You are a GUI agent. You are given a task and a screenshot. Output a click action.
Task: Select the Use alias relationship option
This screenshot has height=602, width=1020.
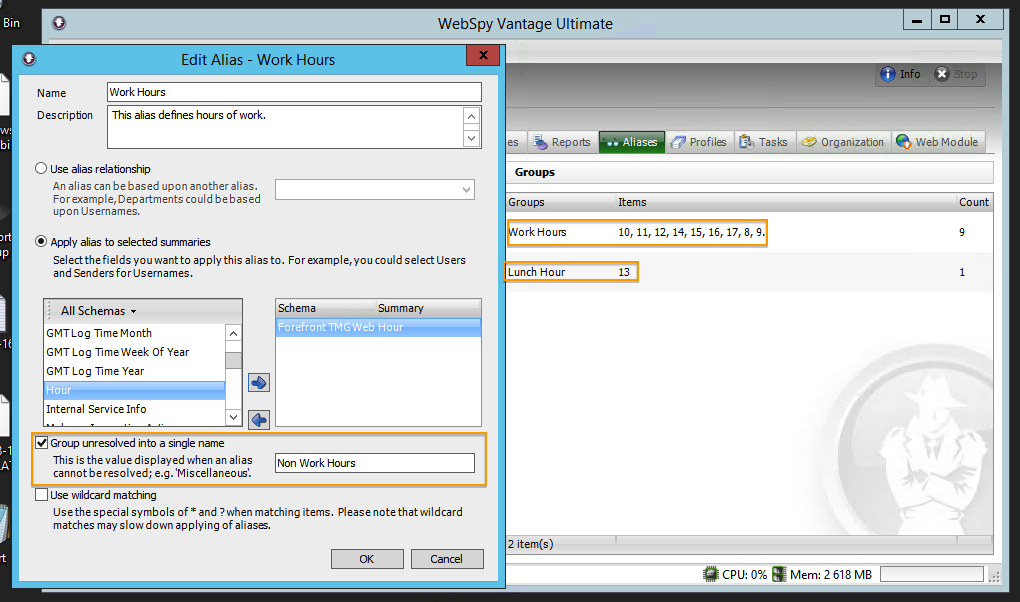pos(41,169)
